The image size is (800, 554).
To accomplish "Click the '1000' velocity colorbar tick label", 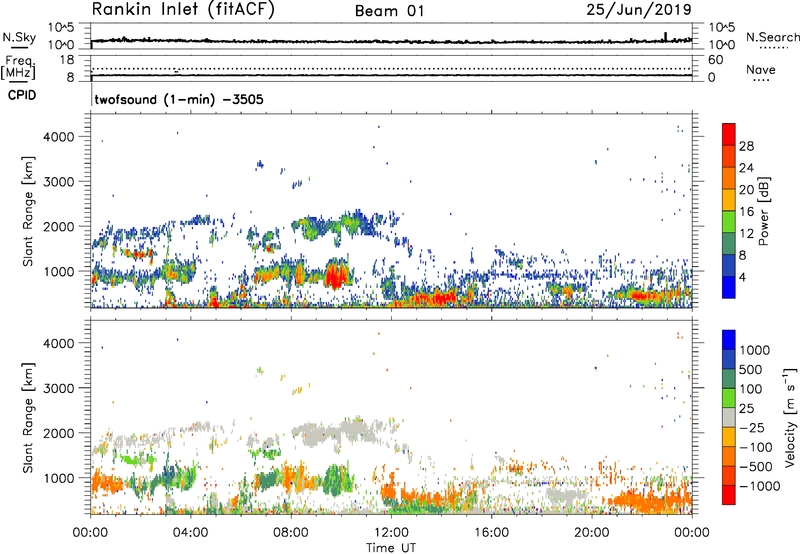I will (x=755, y=350).
